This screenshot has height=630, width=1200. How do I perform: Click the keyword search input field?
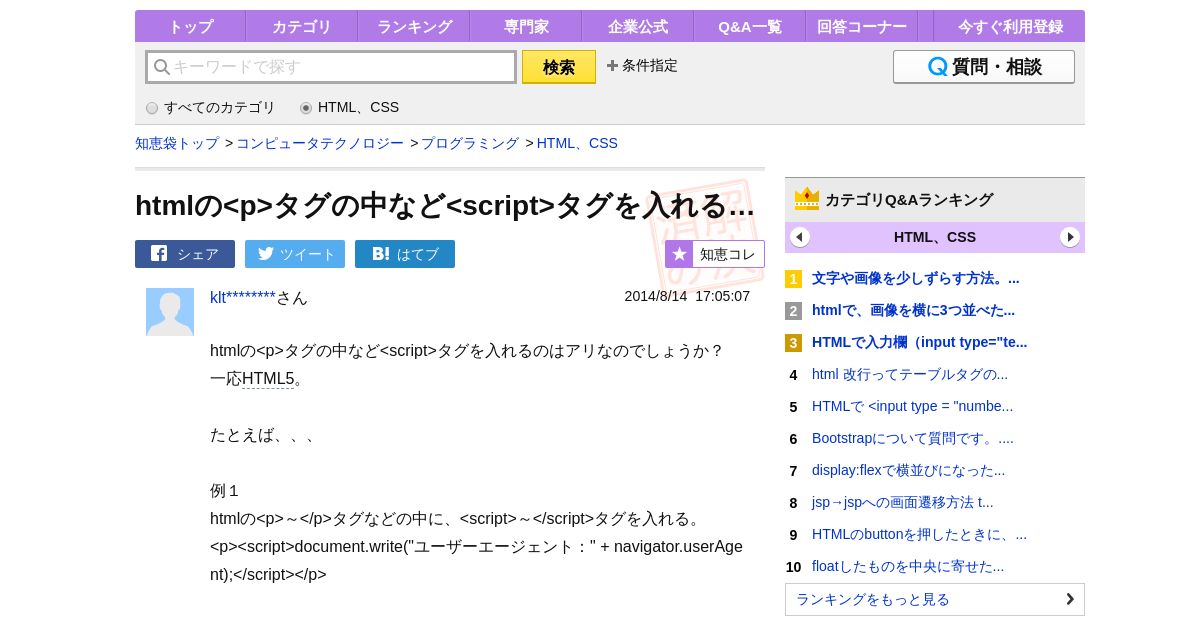tap(331, 67)
